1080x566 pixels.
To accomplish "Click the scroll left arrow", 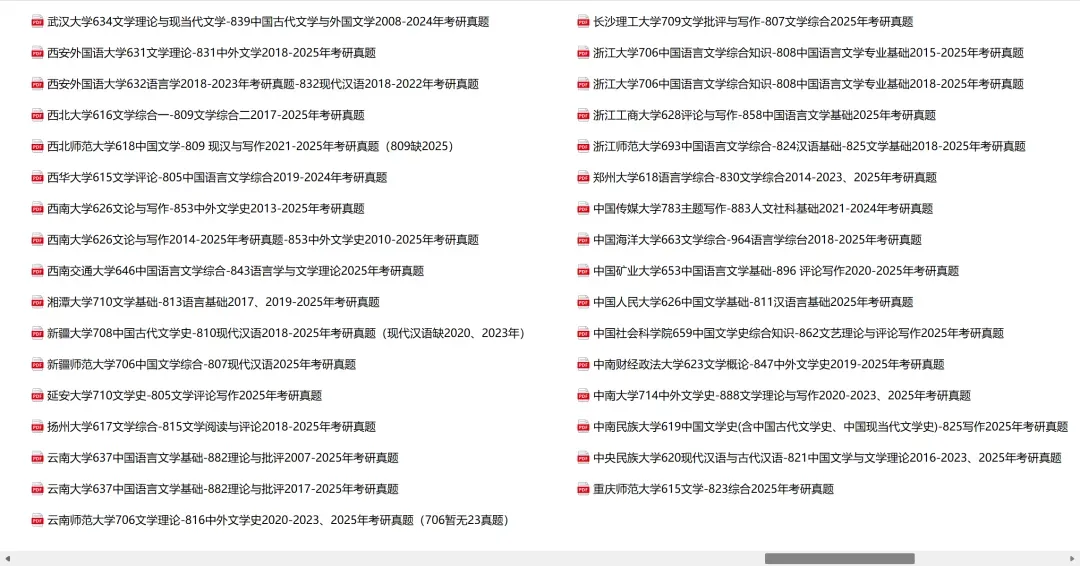I will pos(7,558).
